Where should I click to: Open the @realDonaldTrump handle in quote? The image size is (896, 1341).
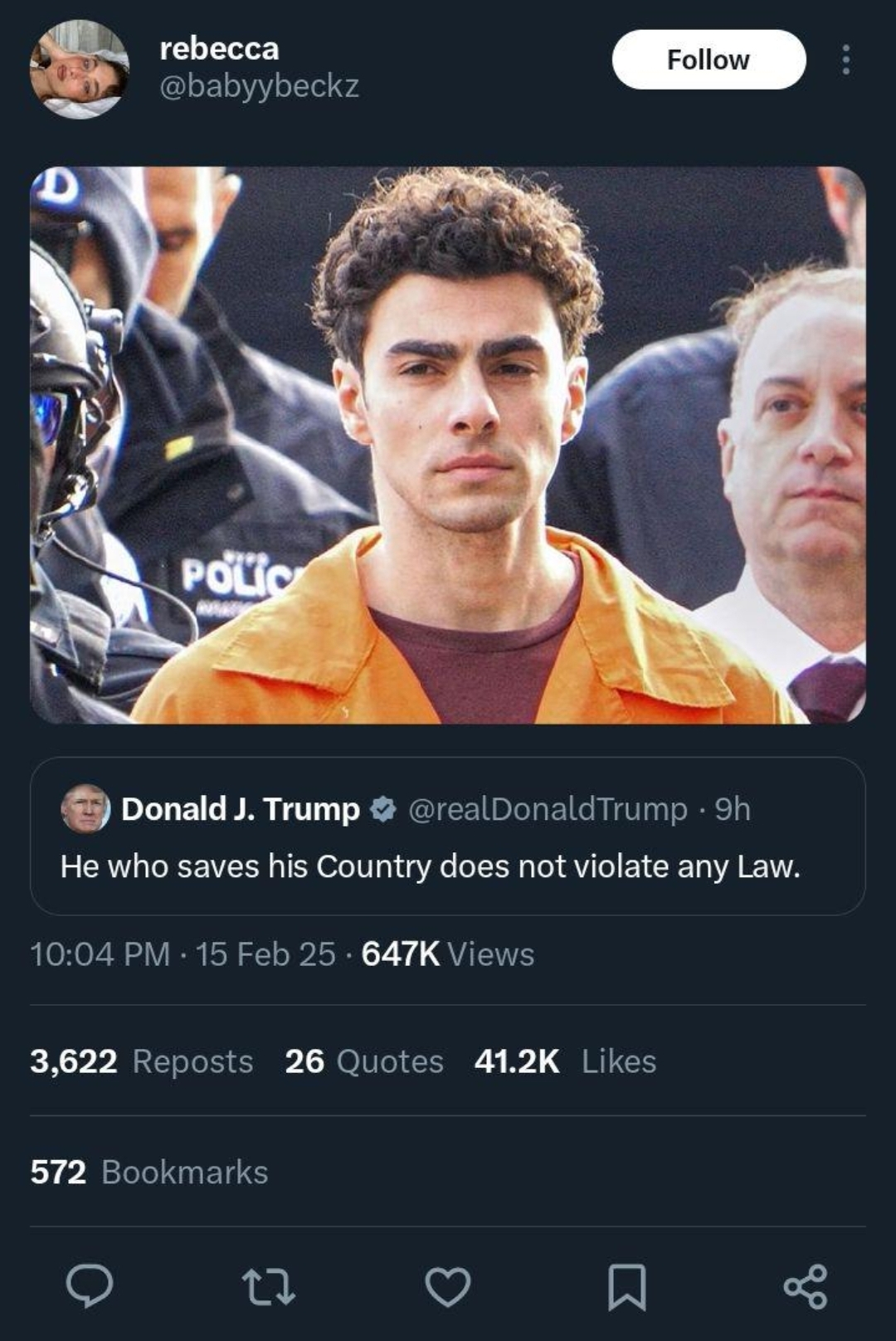coord(548,808)
